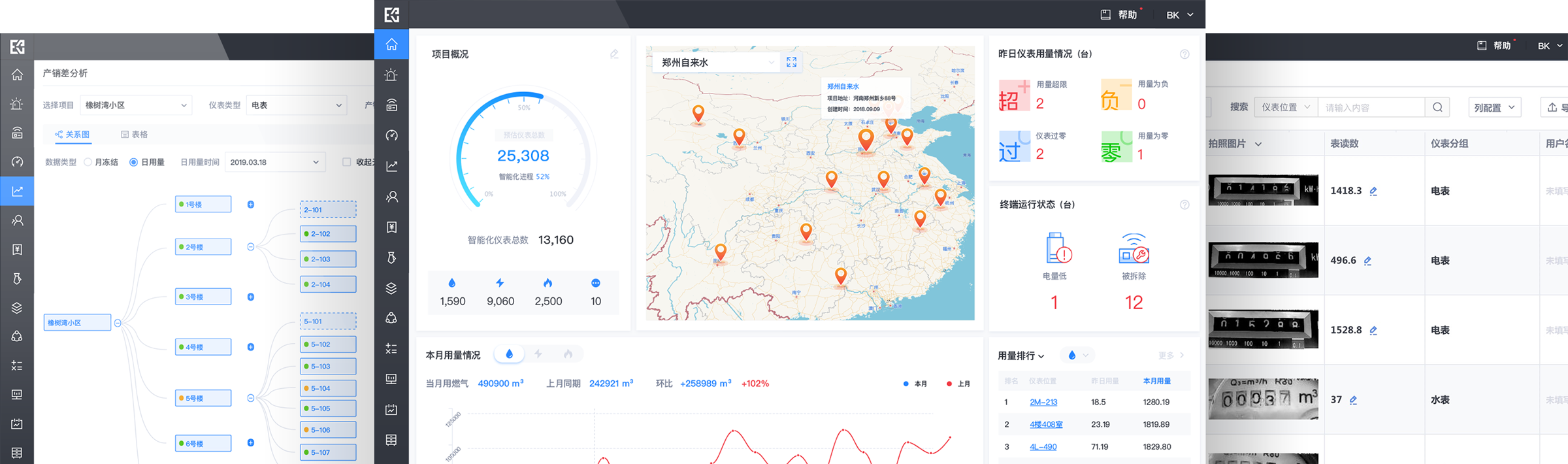Select the flame gas tab in 本月用量情况

[568, 354]
